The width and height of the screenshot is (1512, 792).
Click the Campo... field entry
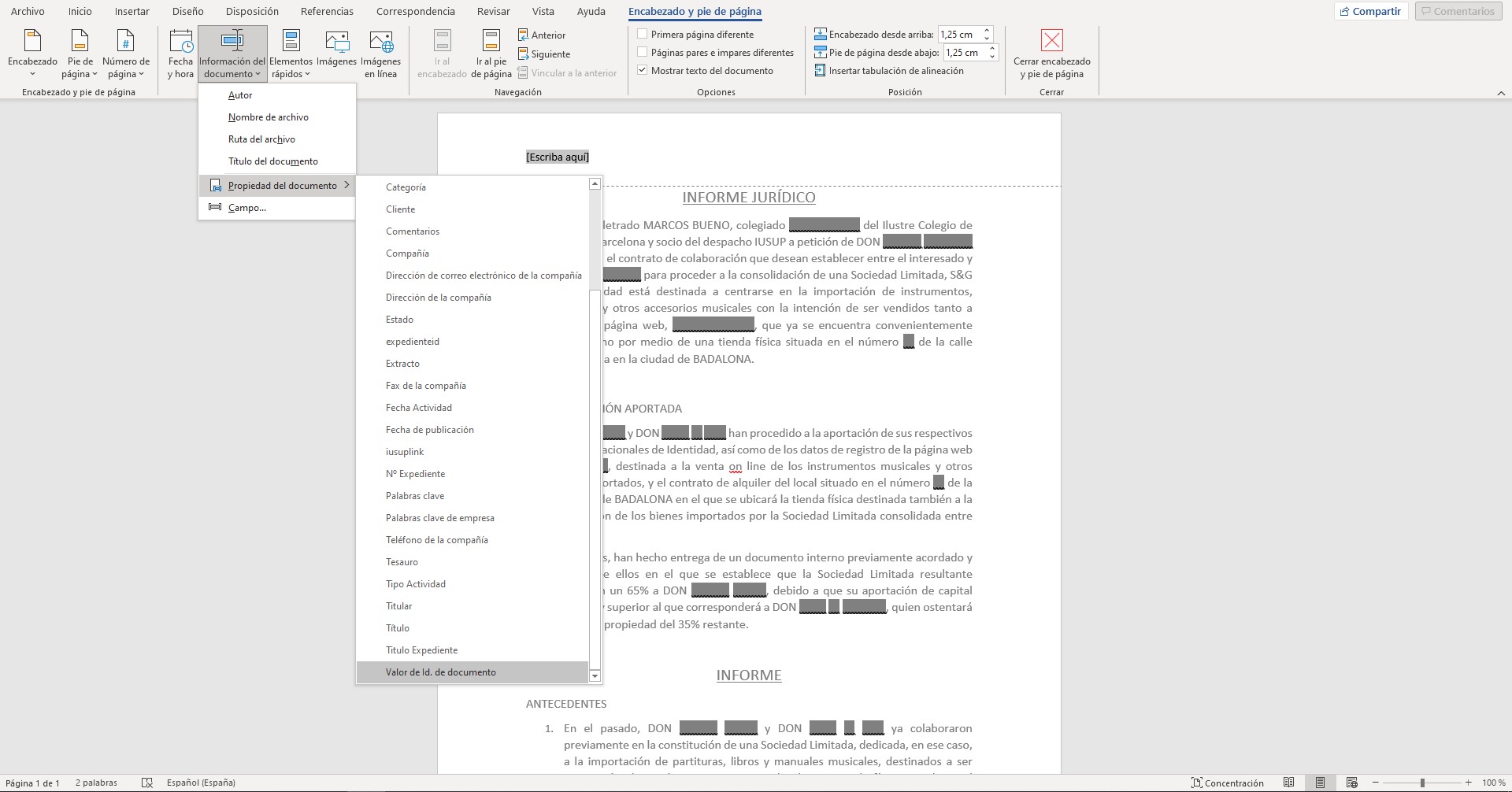(277, 208)
